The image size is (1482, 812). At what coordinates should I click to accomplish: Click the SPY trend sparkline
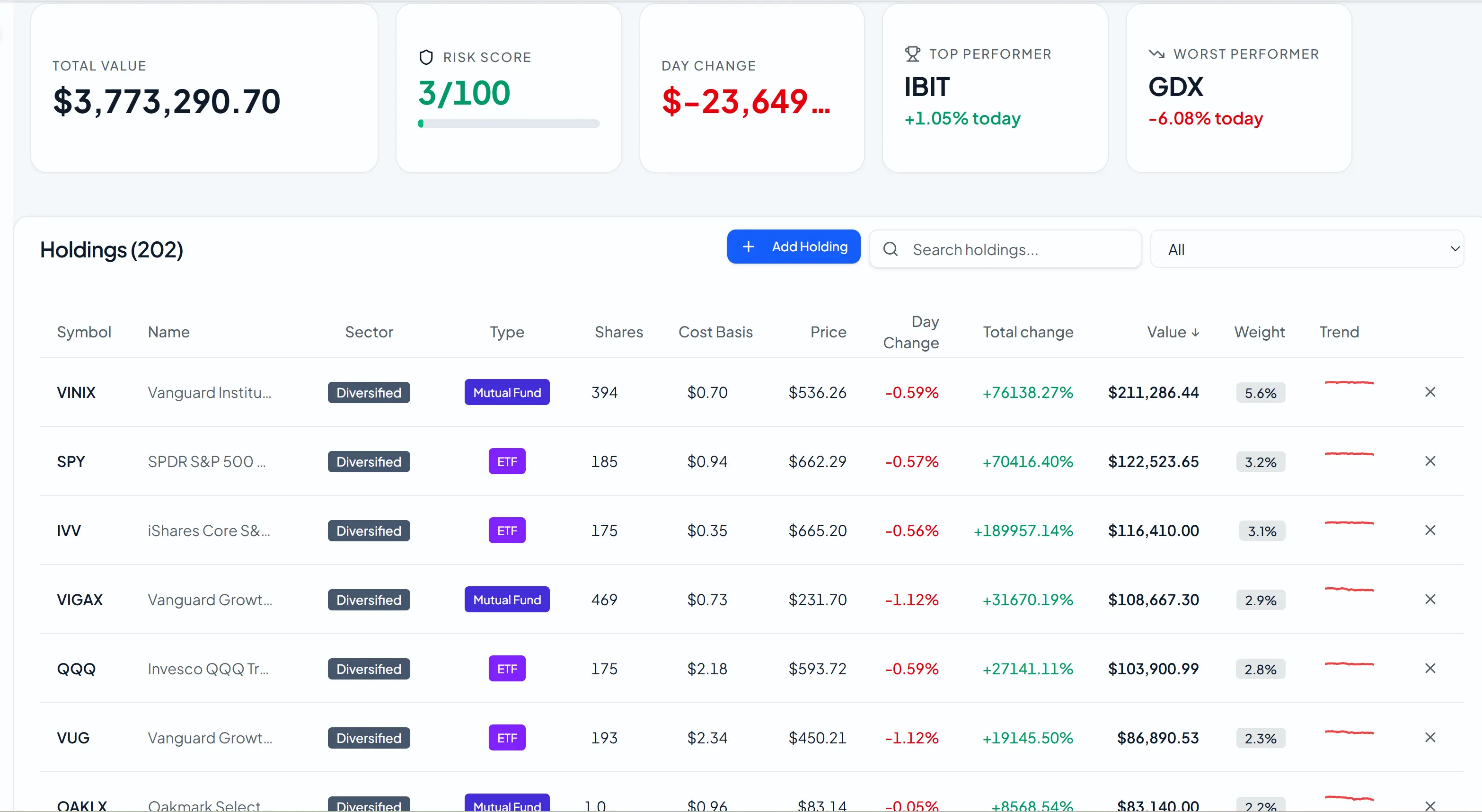(1349, 453)
